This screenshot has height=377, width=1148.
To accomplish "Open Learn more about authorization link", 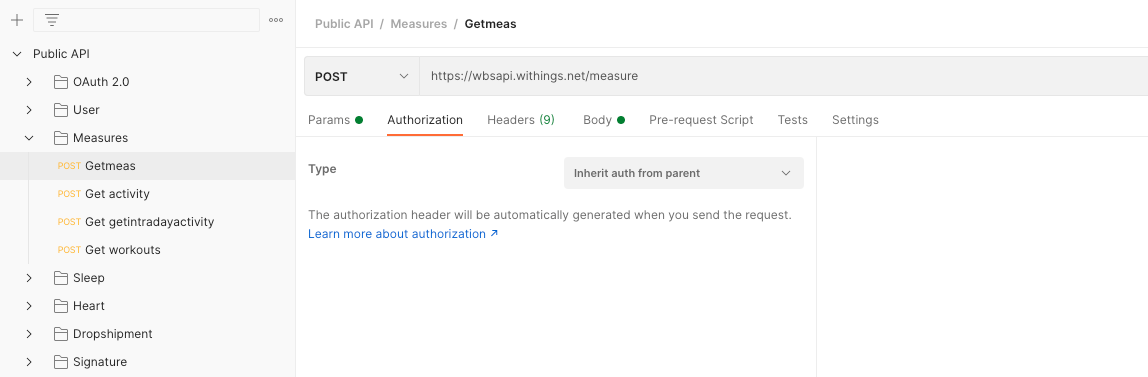I will (x=403, y=234).
